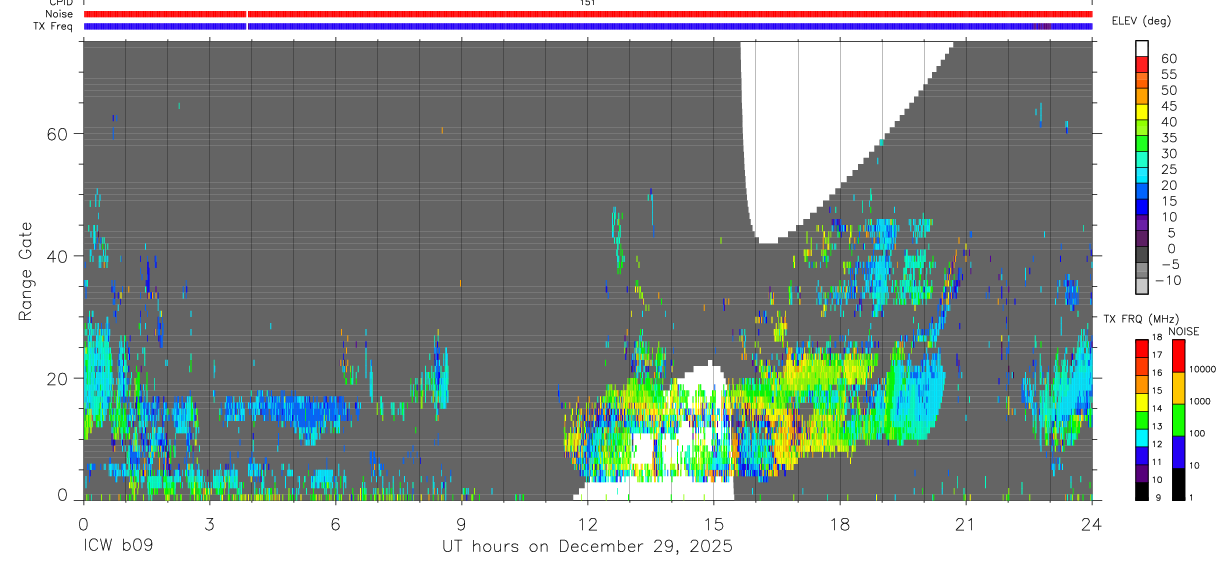Click the NOISE legend value '100'
The width and height of the screenshot is (1228, 567).
pos(1199,434)
